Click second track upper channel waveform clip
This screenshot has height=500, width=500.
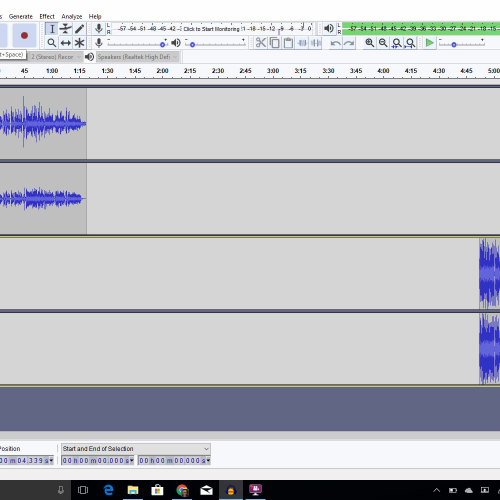coord(490,273)
